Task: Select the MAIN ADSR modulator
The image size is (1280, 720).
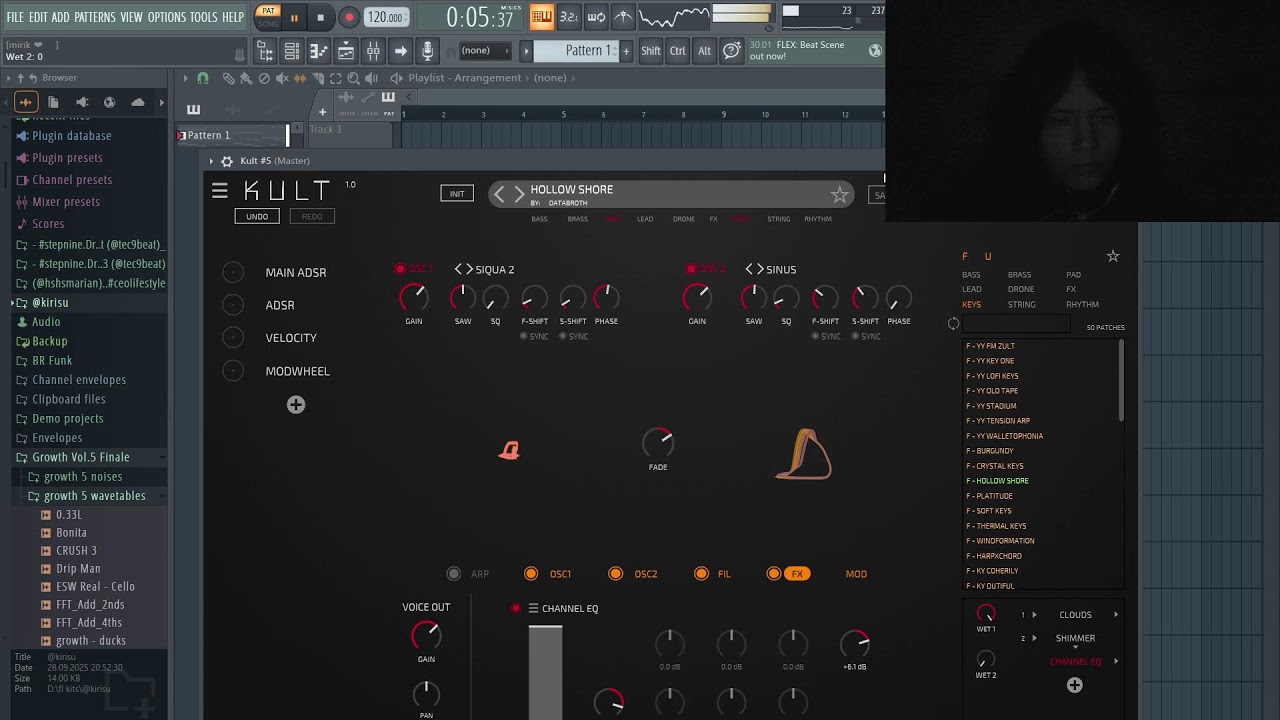Action: point(296,272)
